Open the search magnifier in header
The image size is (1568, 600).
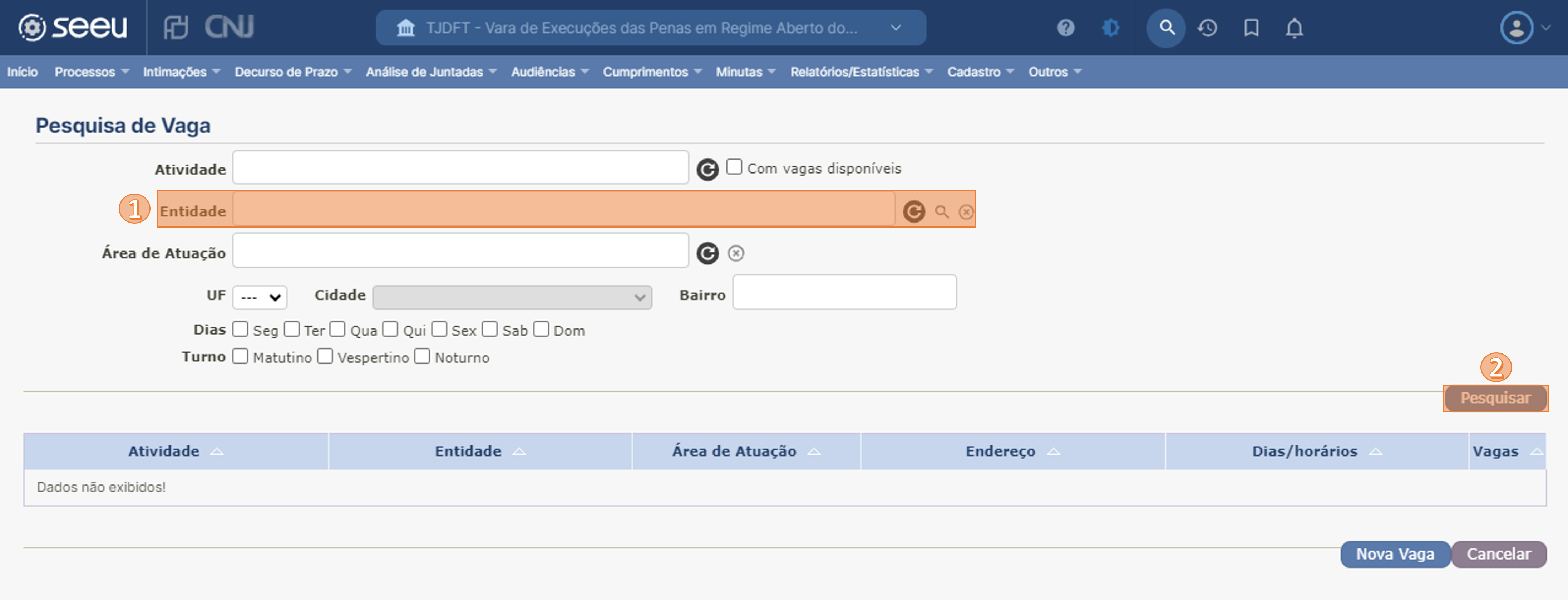pyautogui.click(x=1166, y=28)
